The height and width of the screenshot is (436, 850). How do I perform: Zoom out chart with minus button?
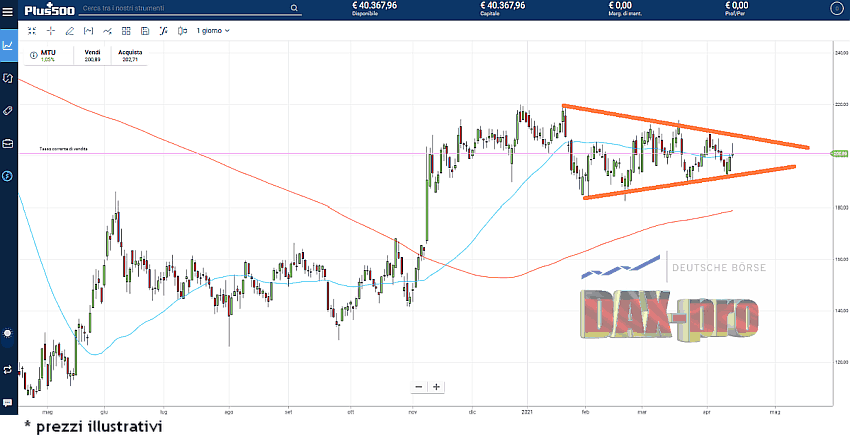click(x=418, y=387)
